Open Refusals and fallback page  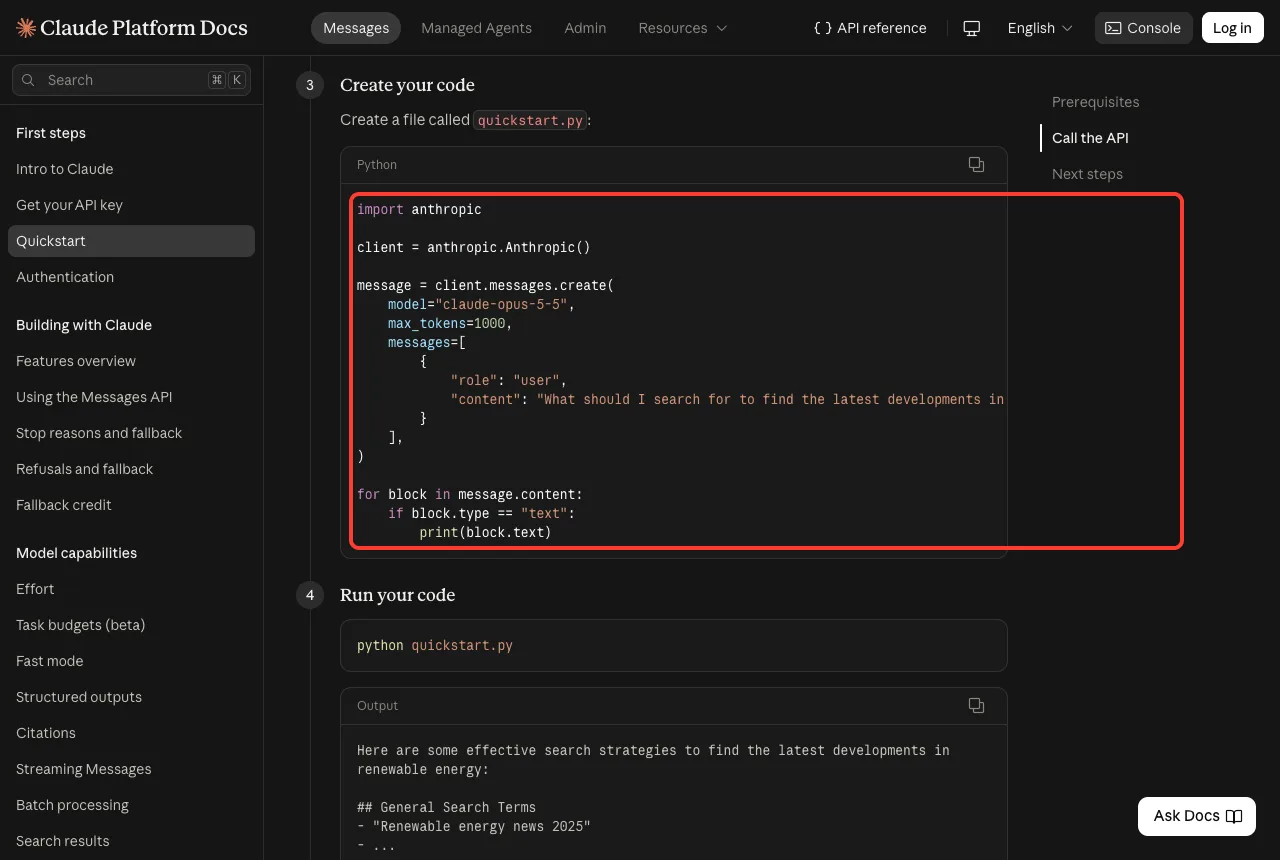pyautogui.click(x=85, y=469)
